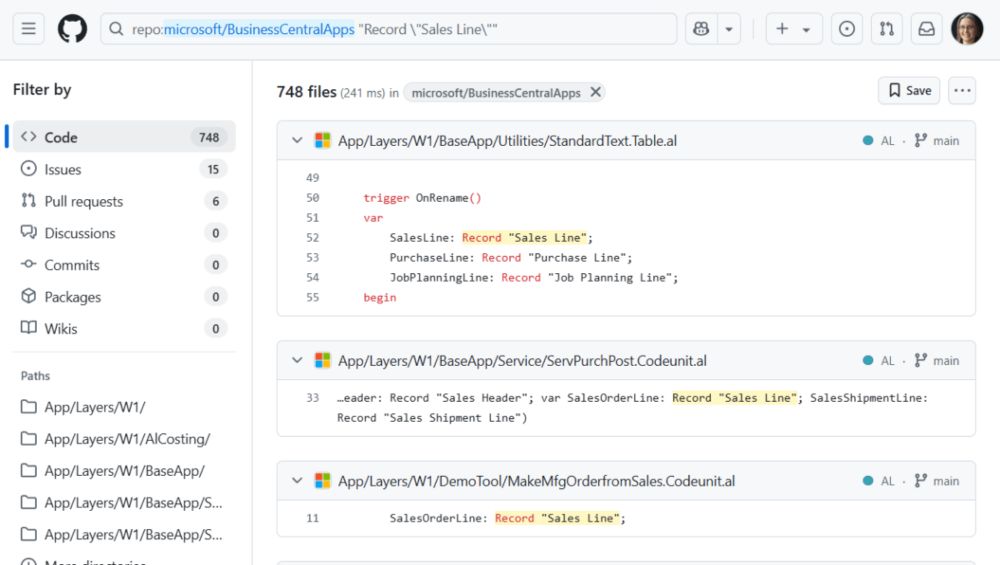1000x565 pixels.
Task: Click main branch on ServPurchPost.Codeunit.al
Action: click(x=937, y=361)
